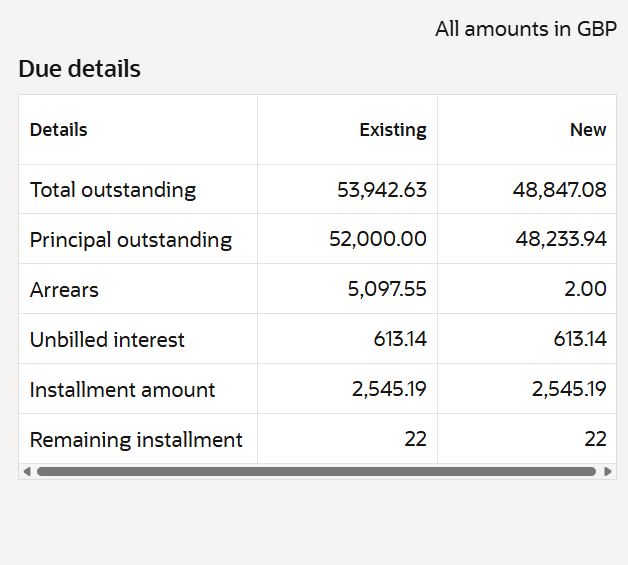Click existing principal outstanding value 52,000.00
Screen dimensions: 628x565
tap(378, 240)
